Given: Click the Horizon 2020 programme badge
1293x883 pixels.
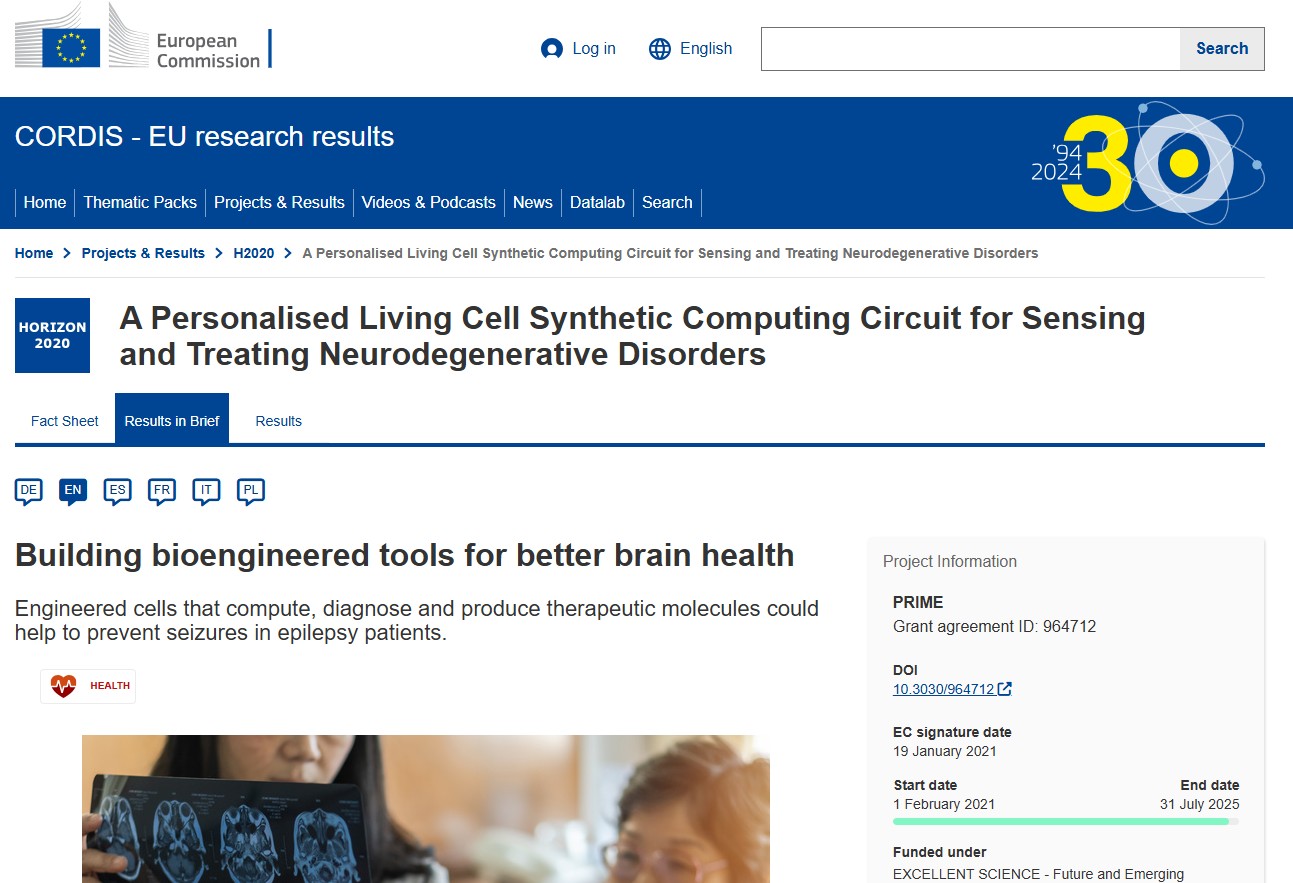Looking at the screenshot, I should (52, 335).
